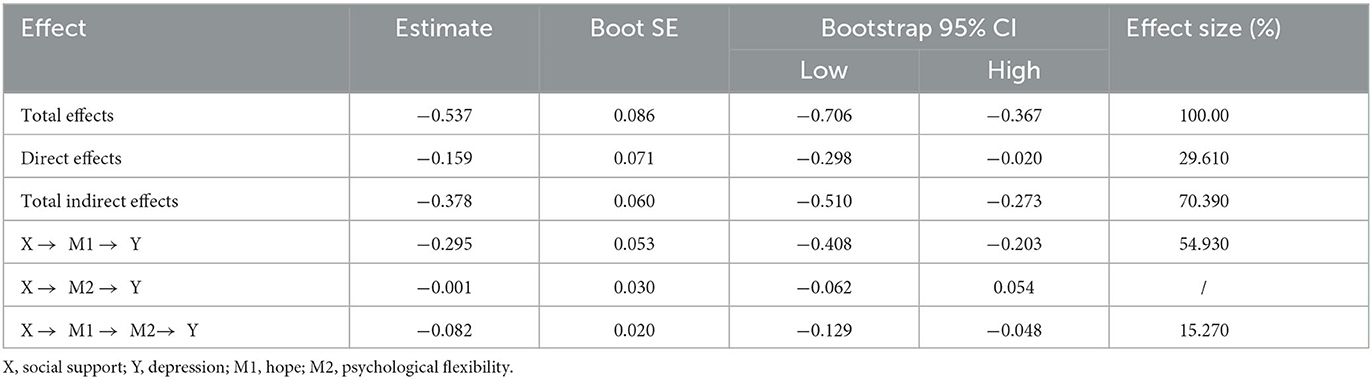Select the Bootstrap 95% CI header
The height and width of the screenshot is (379, 1372).
[x=918, y=28]
